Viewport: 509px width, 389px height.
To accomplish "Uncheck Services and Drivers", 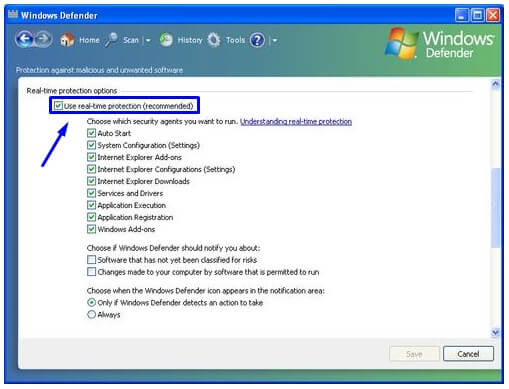I will click(x=91, y=193).
